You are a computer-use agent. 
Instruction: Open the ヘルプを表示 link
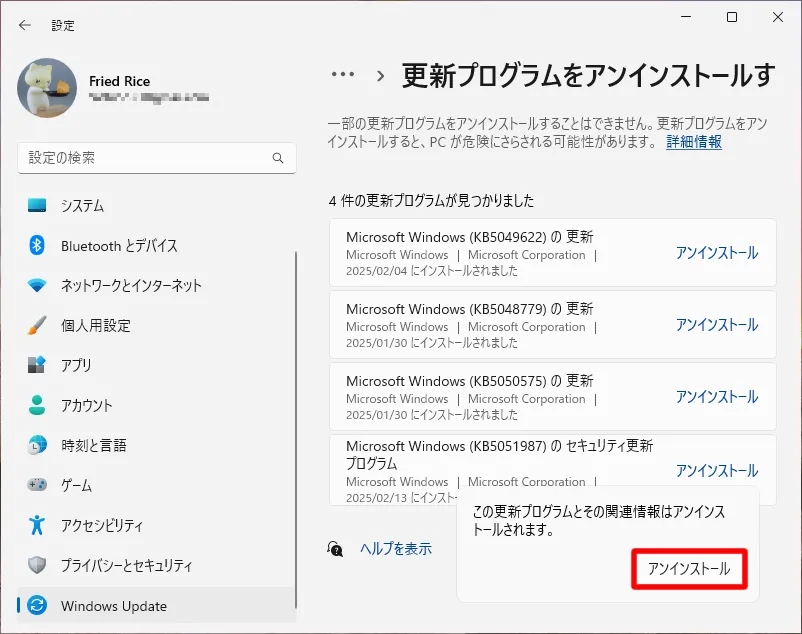396,549
